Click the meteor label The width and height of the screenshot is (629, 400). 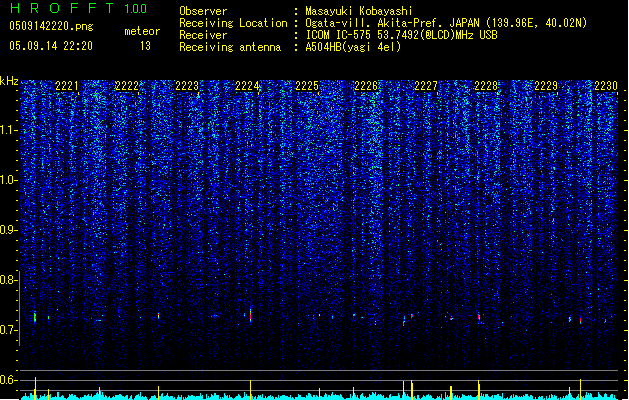(142, 31)
